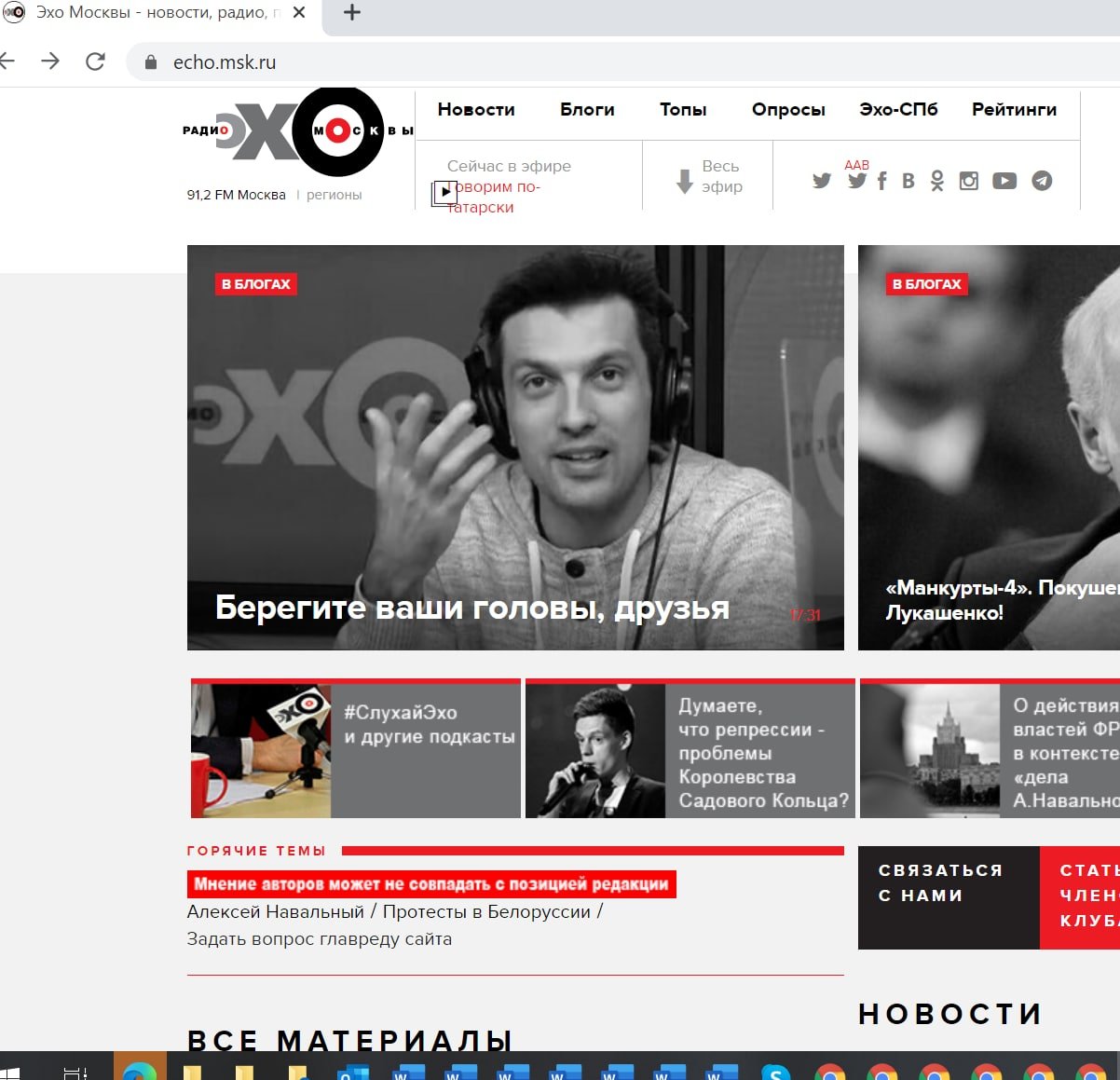
Task: Open Задать вопрос главреду сайта link
Action: [320, 938]
